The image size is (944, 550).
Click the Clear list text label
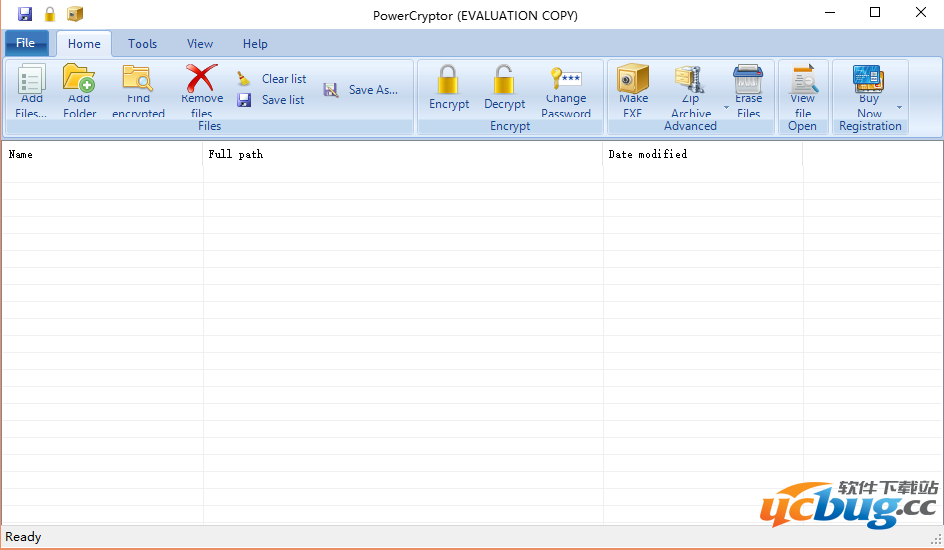(284, 79)
